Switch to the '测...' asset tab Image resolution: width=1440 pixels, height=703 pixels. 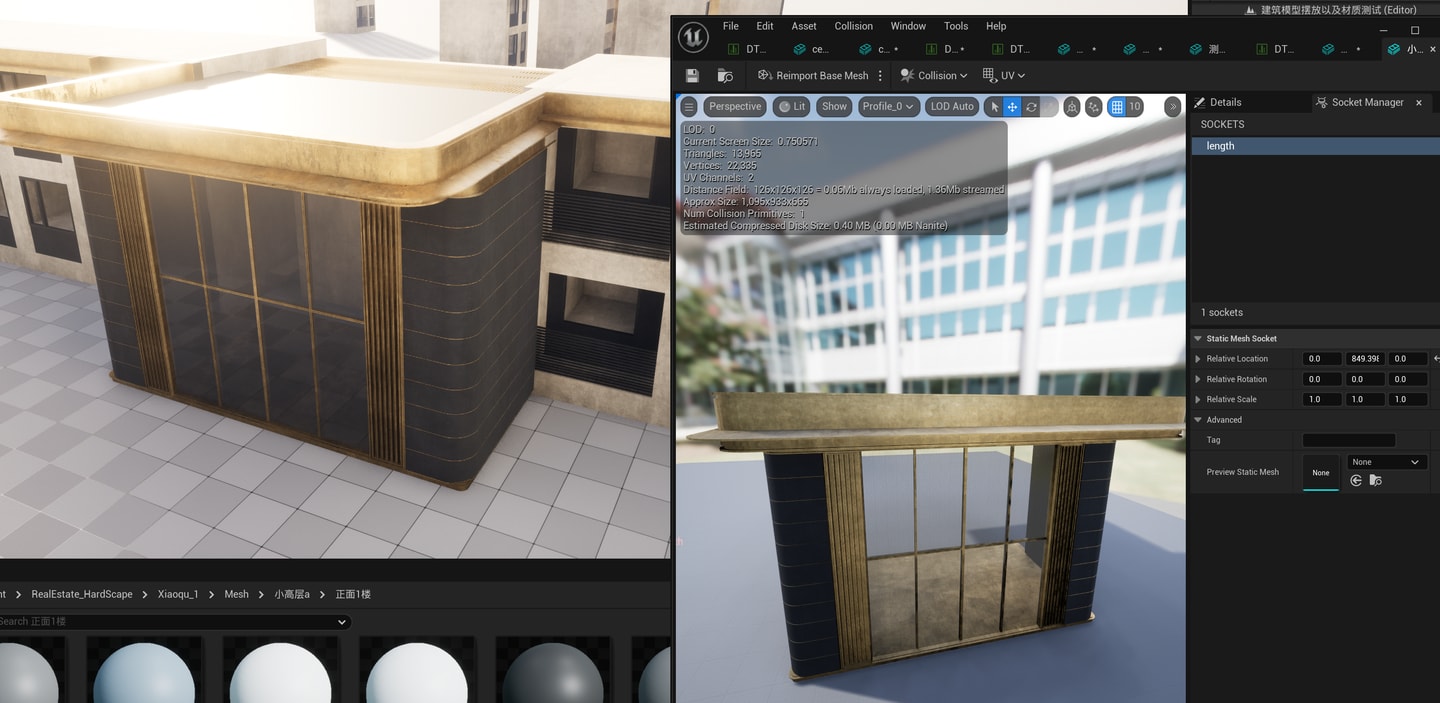pos(1209,48)
